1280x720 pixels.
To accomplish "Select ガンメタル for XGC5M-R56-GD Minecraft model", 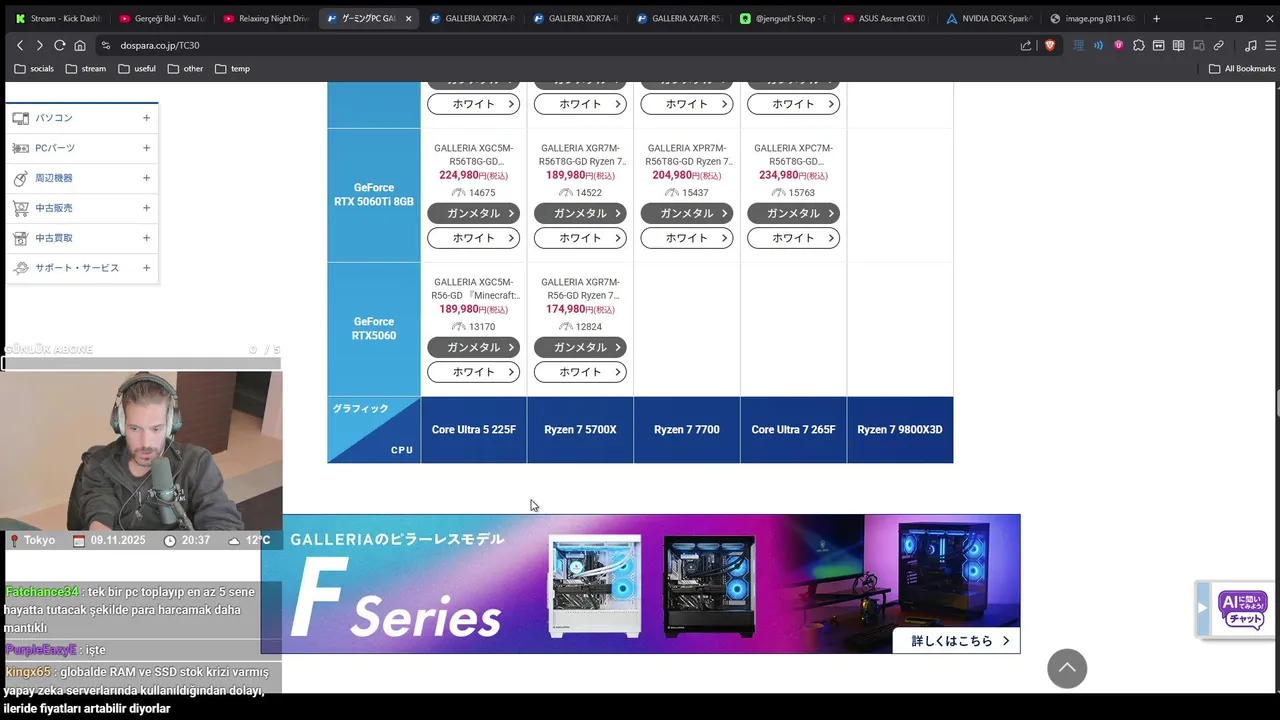I will (x=474, y=347).
